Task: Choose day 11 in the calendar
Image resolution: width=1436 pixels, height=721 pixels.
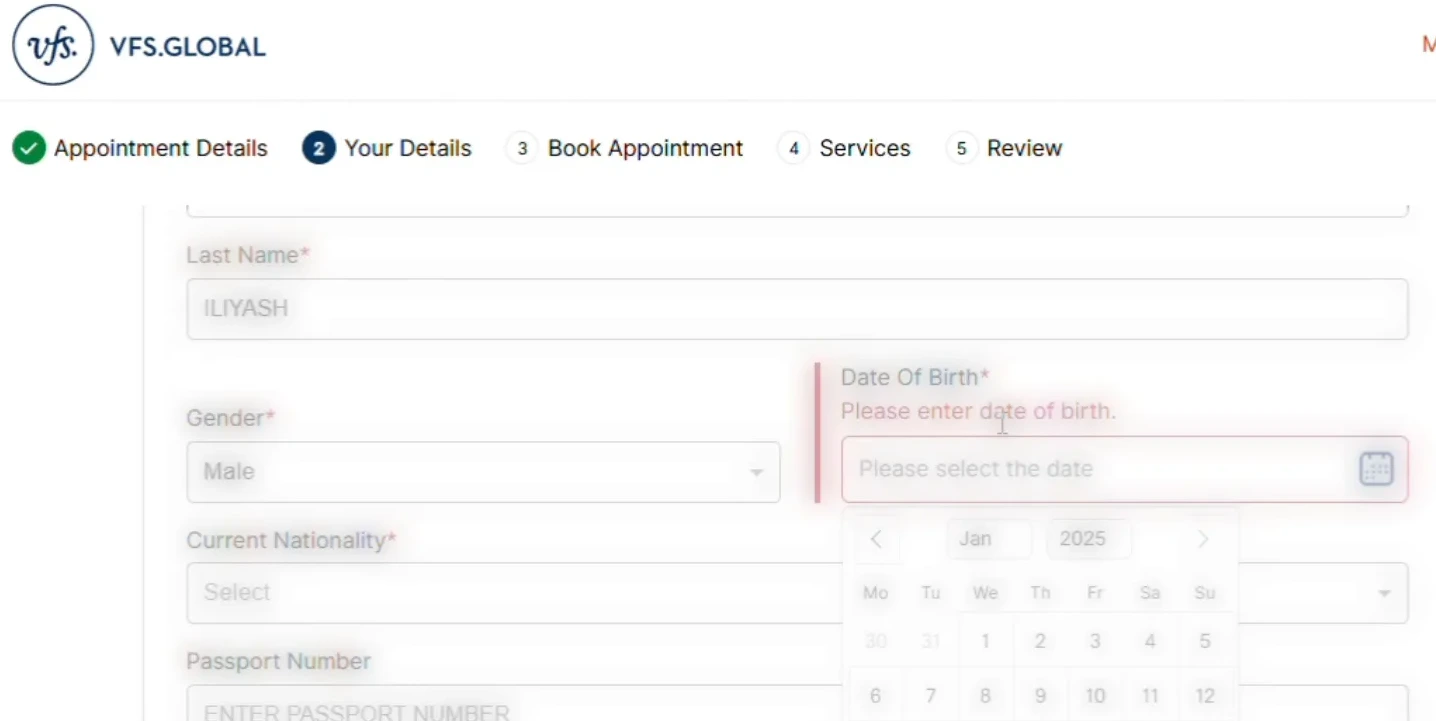Action: [x=1150, y=696]
